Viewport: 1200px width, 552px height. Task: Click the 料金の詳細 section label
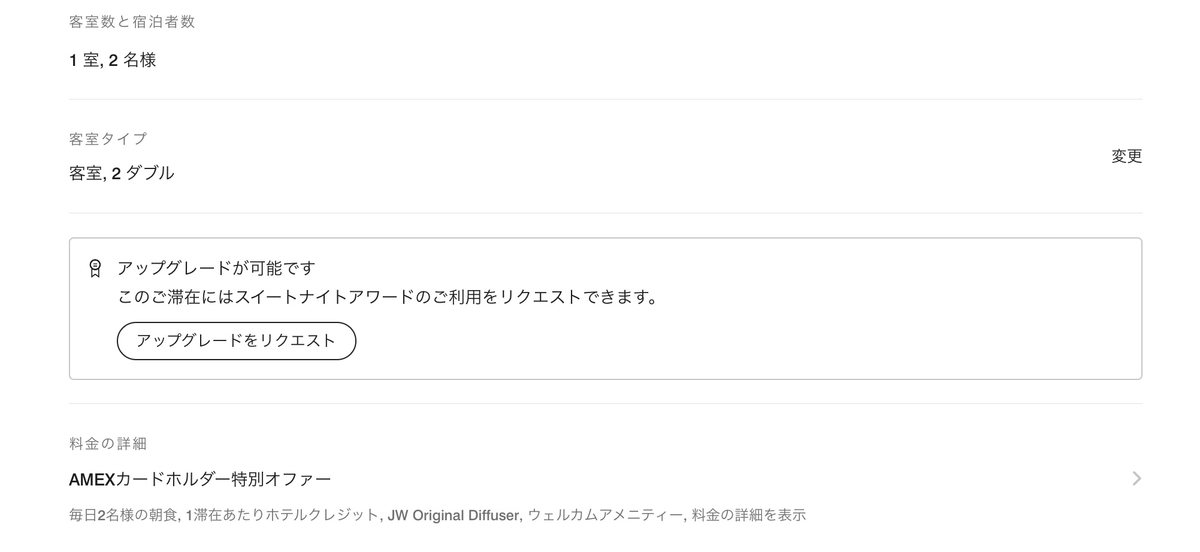point(108,443)
